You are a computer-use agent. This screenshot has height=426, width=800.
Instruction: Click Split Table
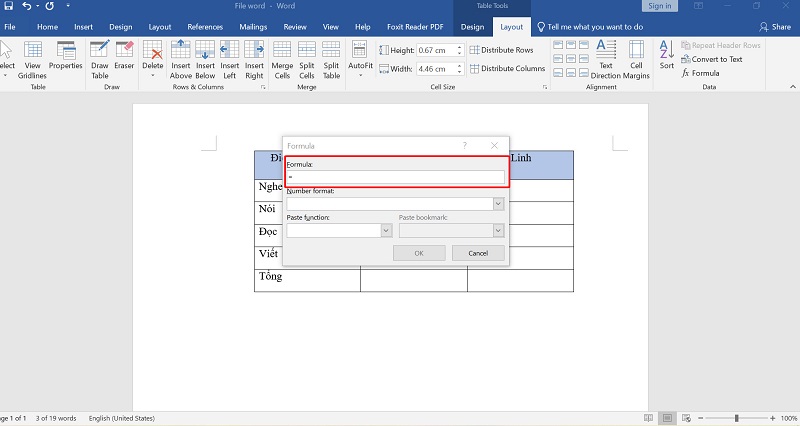point(331,60)
